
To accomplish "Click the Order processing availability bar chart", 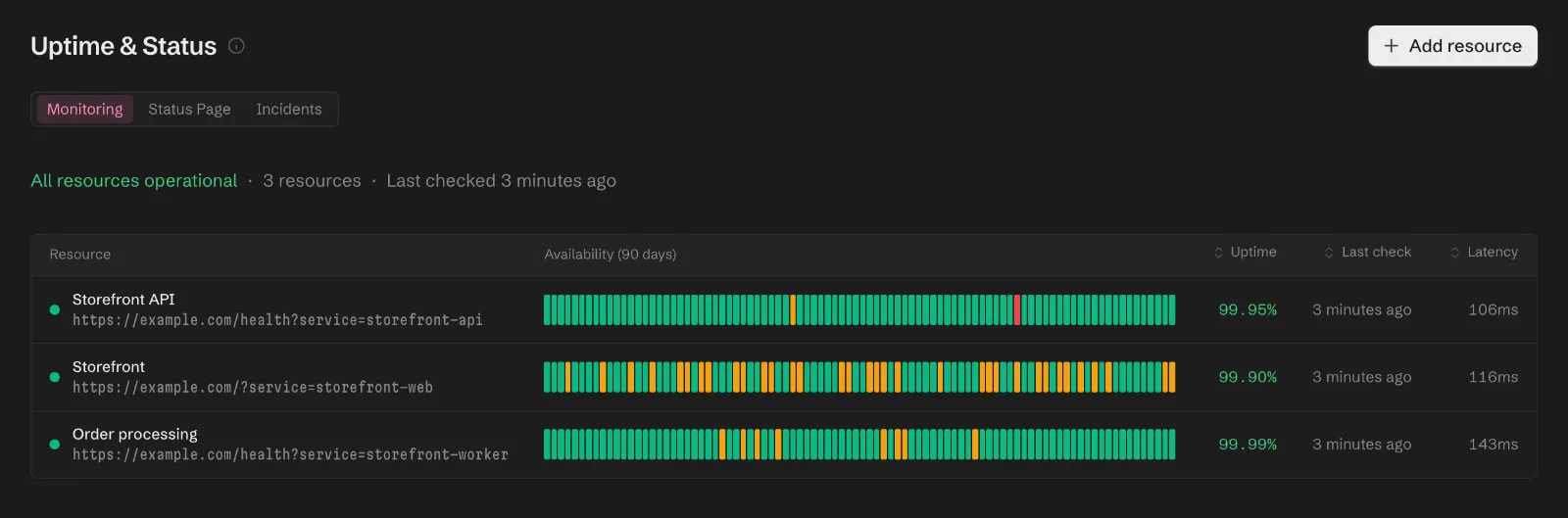I will point(859,445).
